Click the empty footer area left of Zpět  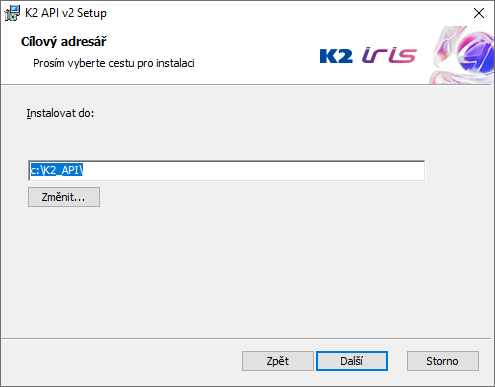(x=122, y=362)
